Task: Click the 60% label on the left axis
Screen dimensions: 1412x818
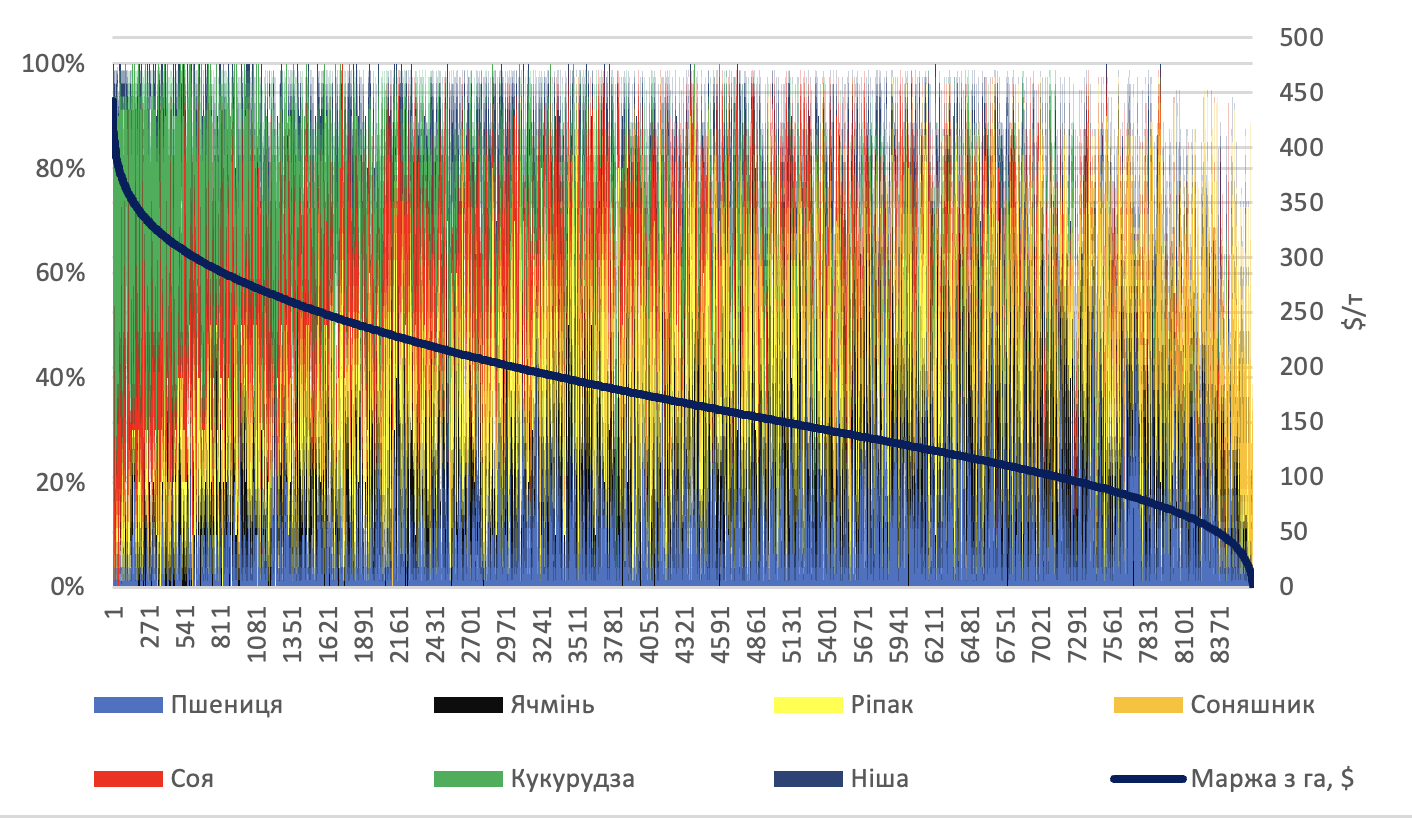Action: 60,273
